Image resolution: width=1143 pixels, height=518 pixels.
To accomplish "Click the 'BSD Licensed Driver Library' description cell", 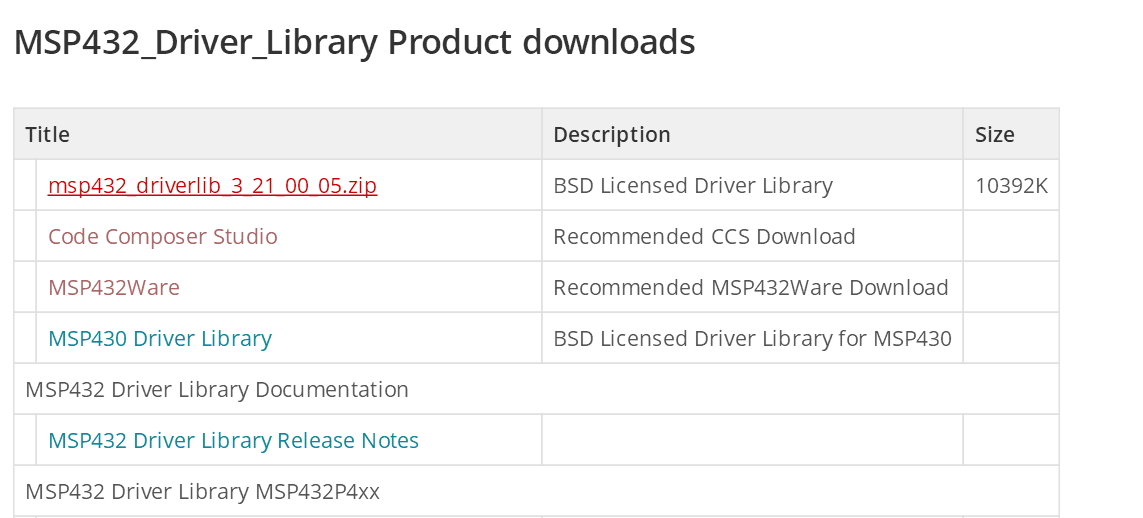I will (x=693, y=186).
